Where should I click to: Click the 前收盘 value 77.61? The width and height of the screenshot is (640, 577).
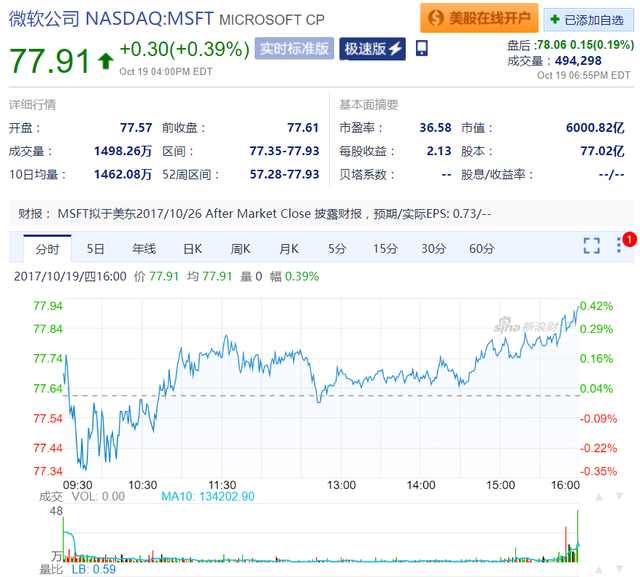[x=303, y=128]
